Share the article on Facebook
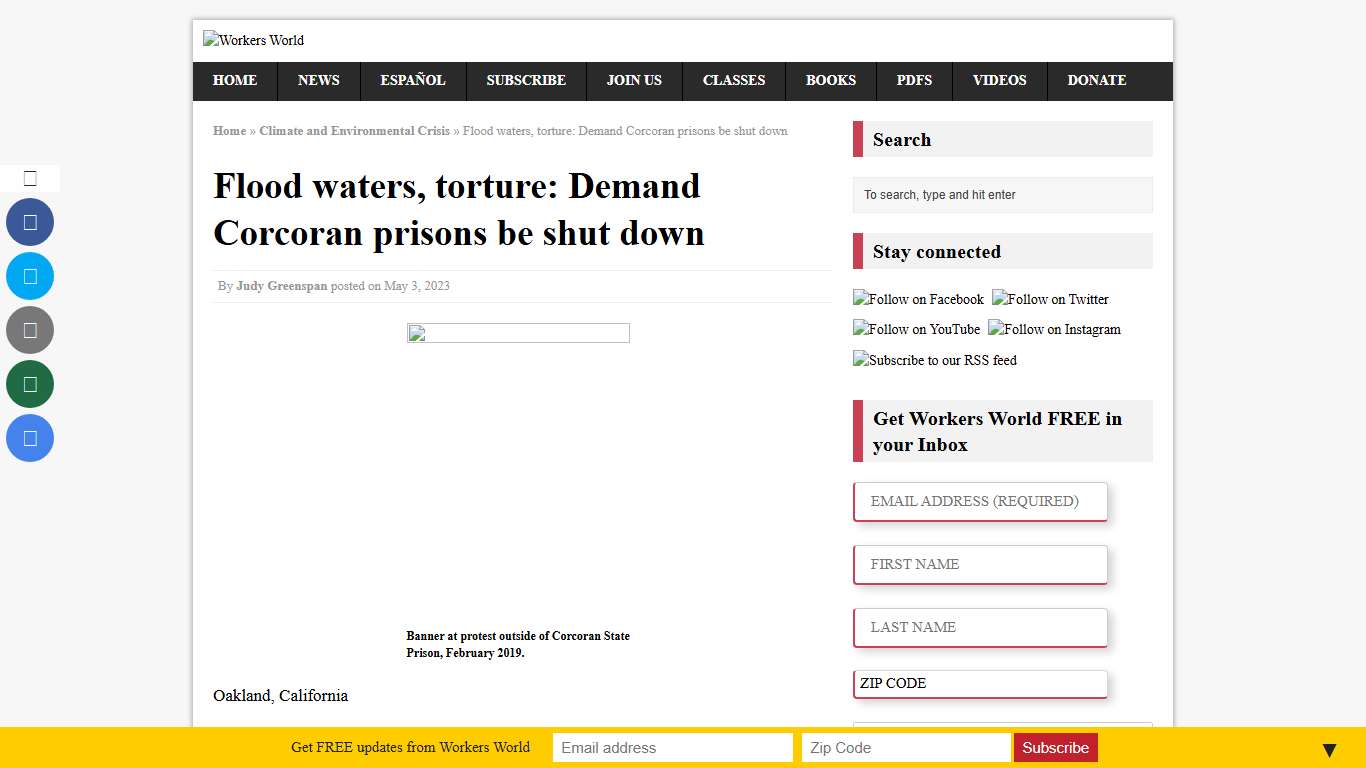Viewport: 1366px width, 768px height. (x=30, y=222)
